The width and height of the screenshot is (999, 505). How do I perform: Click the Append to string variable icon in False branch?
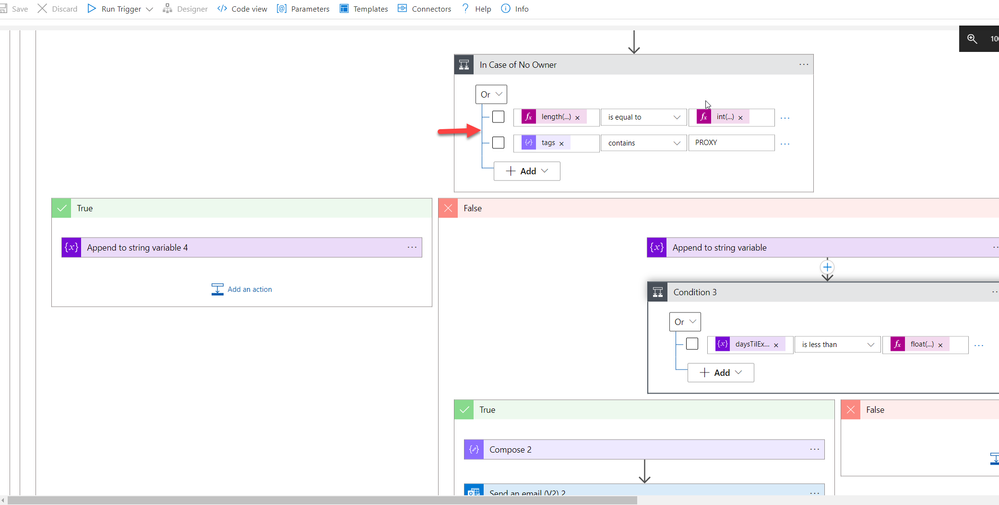[657, 248]
